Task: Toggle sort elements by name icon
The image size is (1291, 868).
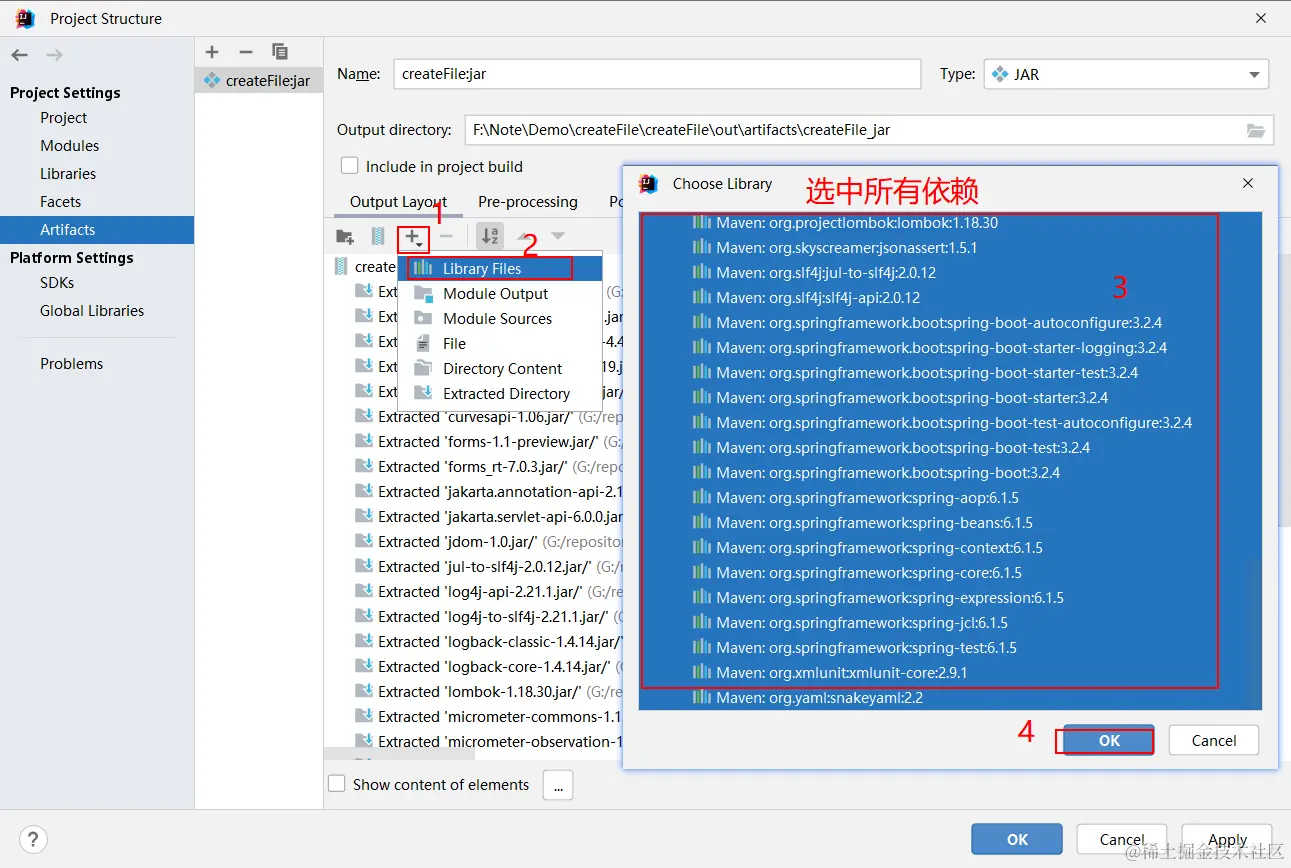Action: (490, 236)
